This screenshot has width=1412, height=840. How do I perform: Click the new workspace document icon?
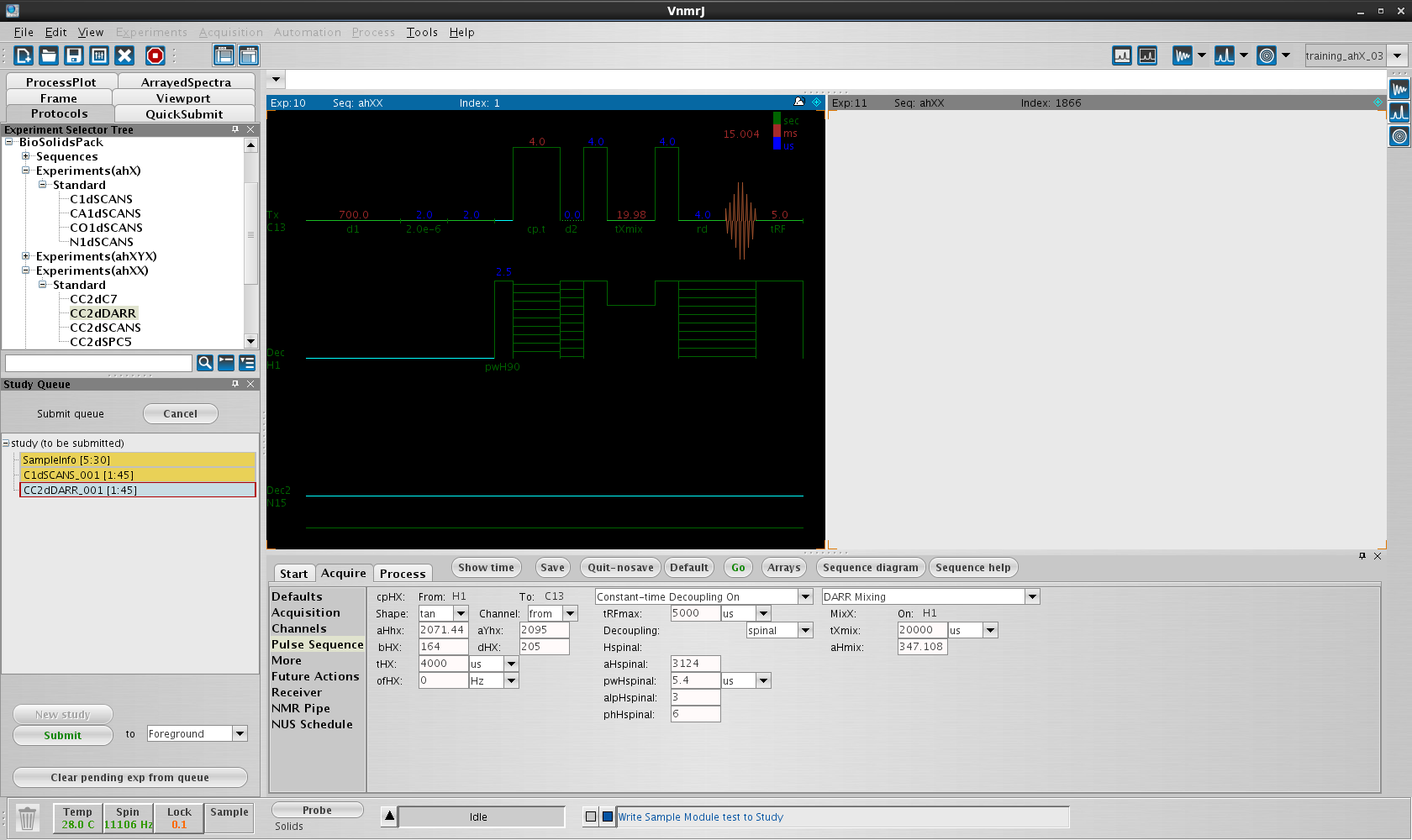click(24, 55)
